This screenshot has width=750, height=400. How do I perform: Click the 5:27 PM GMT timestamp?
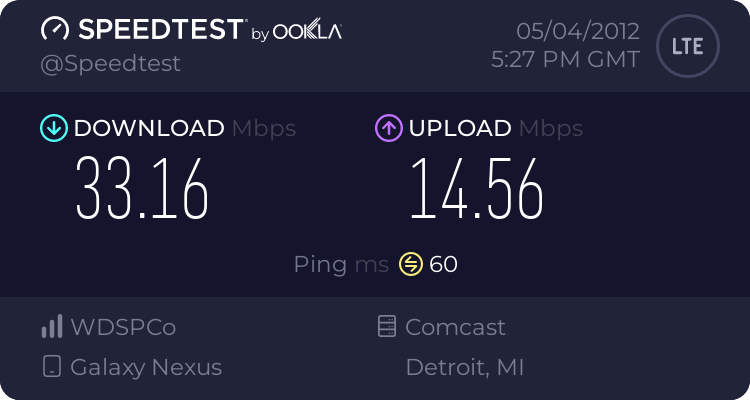(565, 60)
